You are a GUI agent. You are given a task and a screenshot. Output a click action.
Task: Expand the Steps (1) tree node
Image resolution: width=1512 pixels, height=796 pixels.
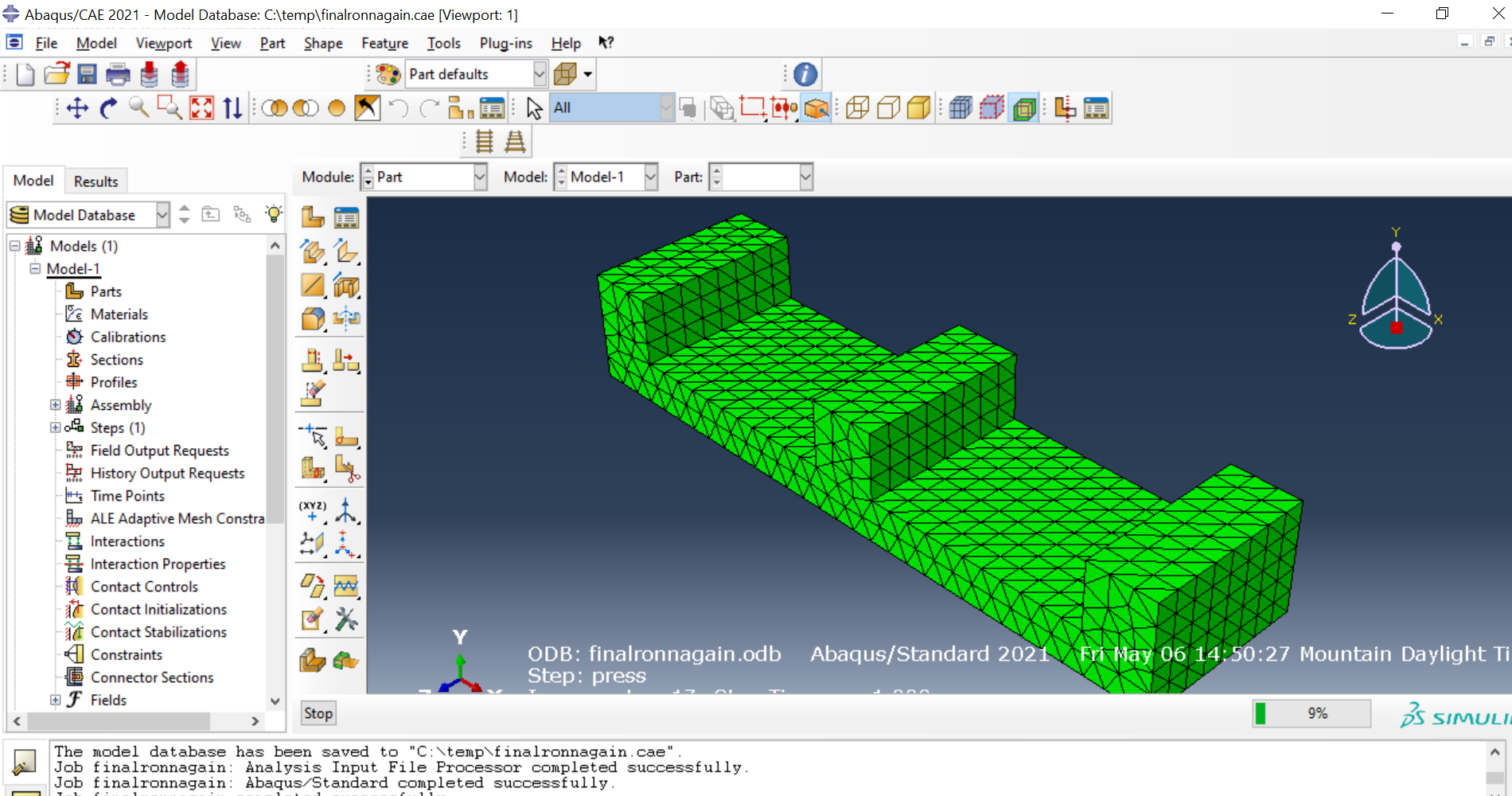click(x=56, y=427)
